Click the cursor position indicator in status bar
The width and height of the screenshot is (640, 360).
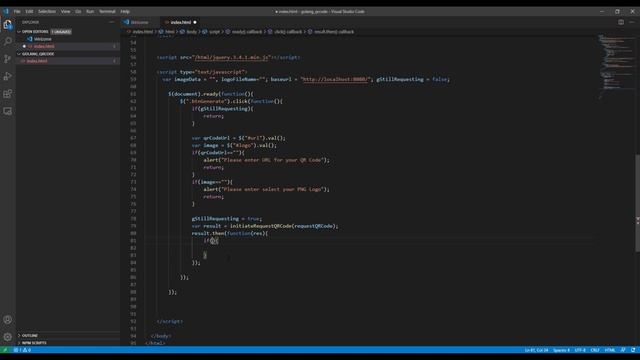536,350
